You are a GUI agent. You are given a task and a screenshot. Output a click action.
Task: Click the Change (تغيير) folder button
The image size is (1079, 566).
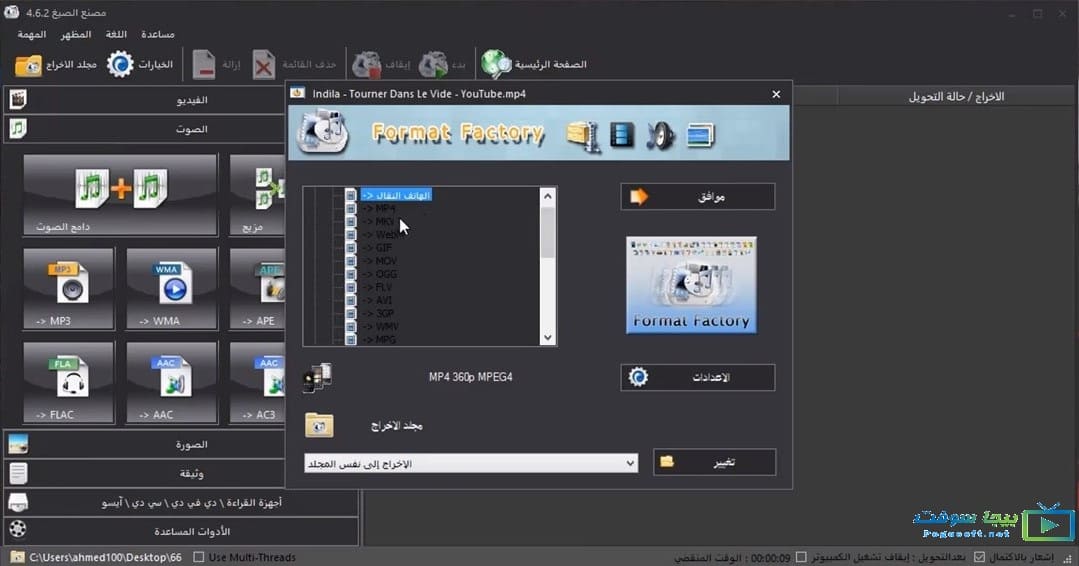714,462
